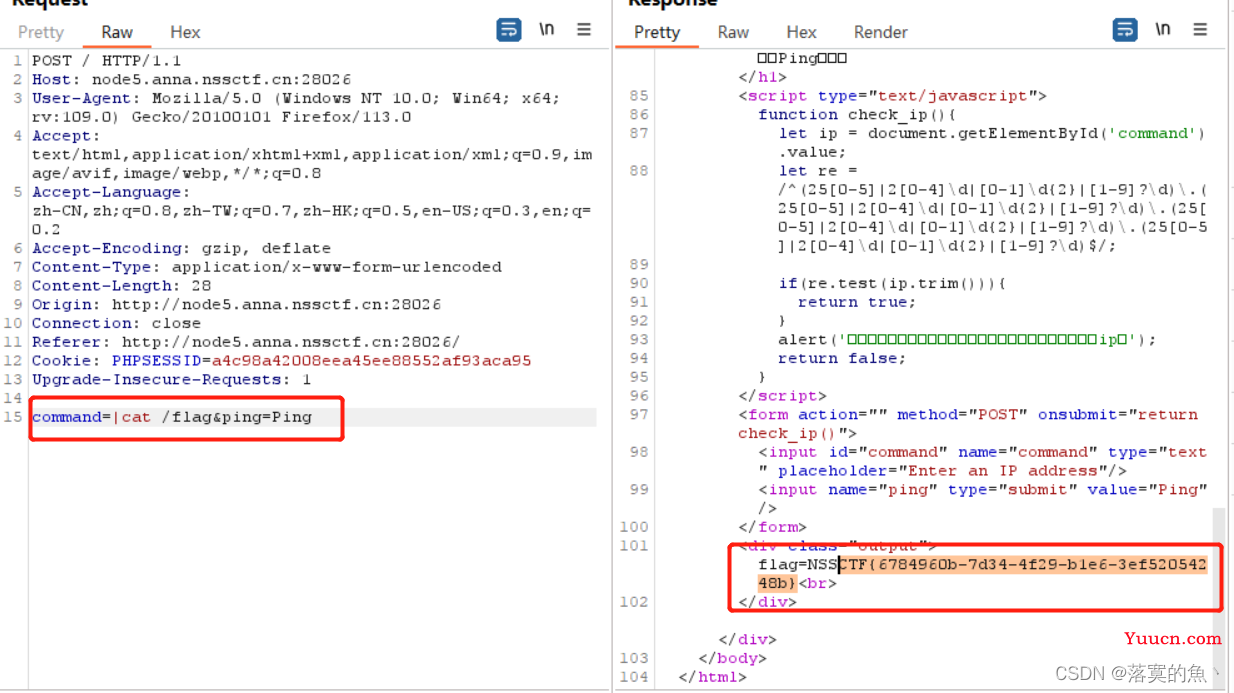The height and width of the screenshot is (693, 1234).
Task: Click the '</html>' closing tag line
Action: coord(712,677)
